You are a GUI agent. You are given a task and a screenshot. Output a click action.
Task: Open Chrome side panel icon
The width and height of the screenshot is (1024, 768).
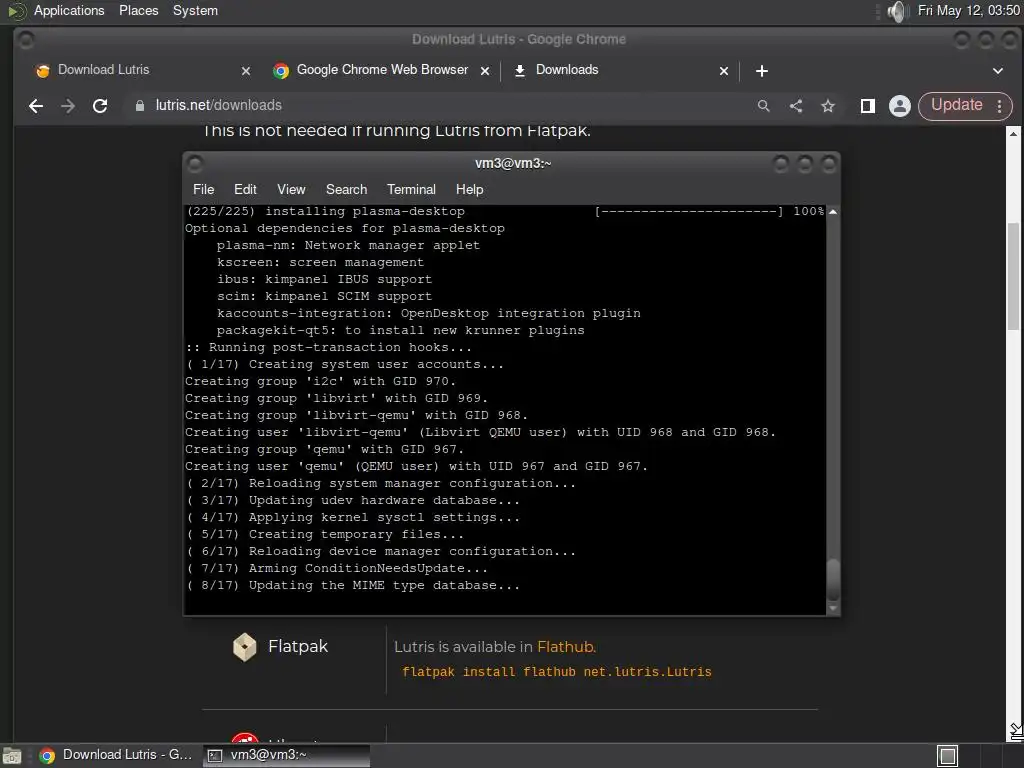[867, 106]
